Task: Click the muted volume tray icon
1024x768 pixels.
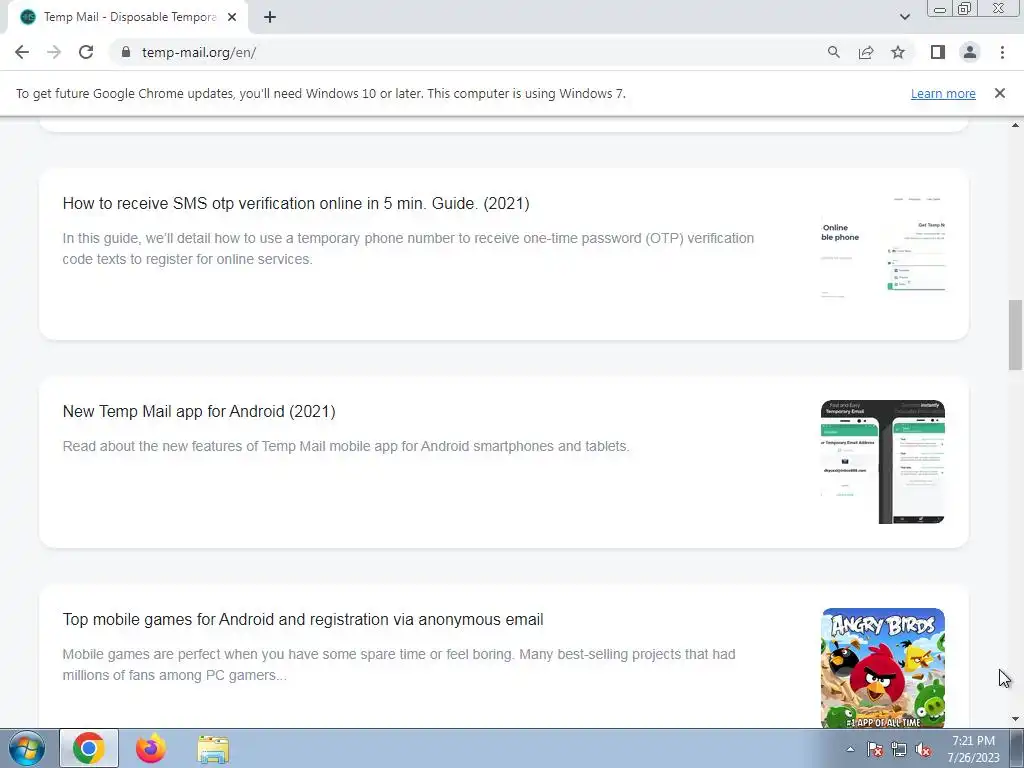Action: tap(923, 749)
